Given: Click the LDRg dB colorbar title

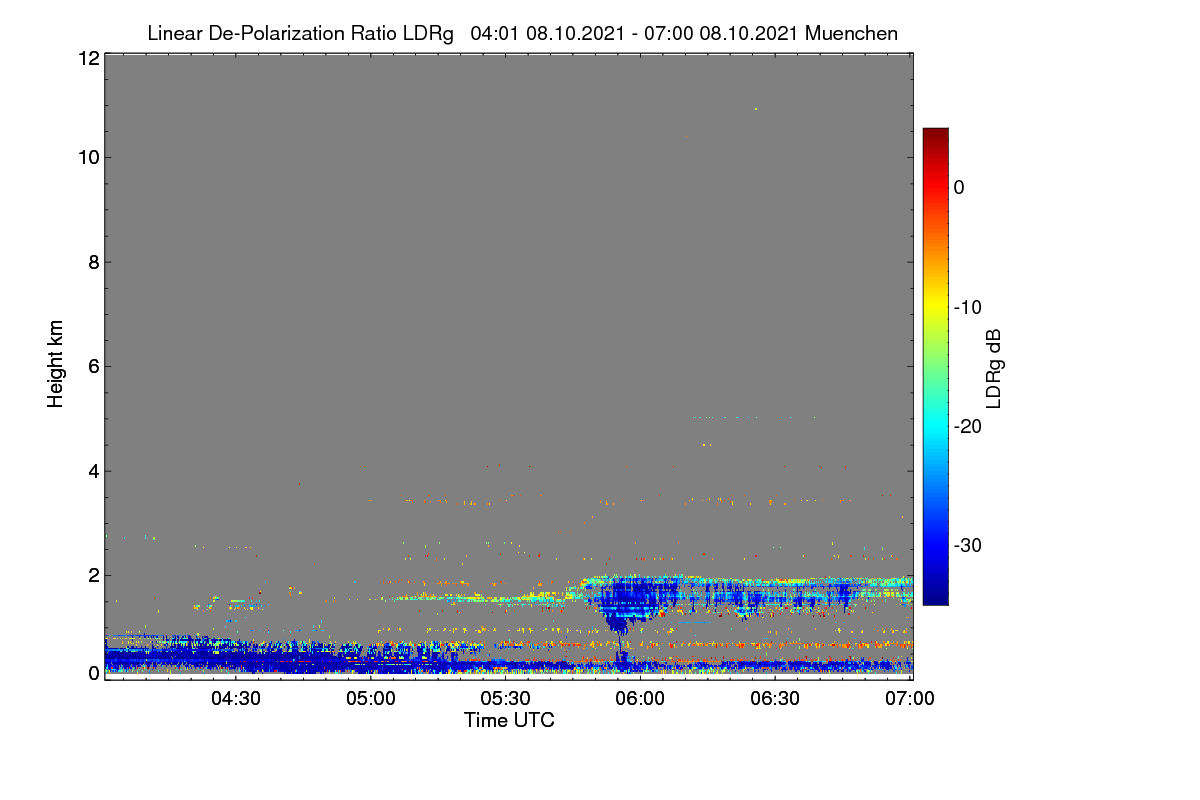Looking at the screenshot, I should 994,367.
